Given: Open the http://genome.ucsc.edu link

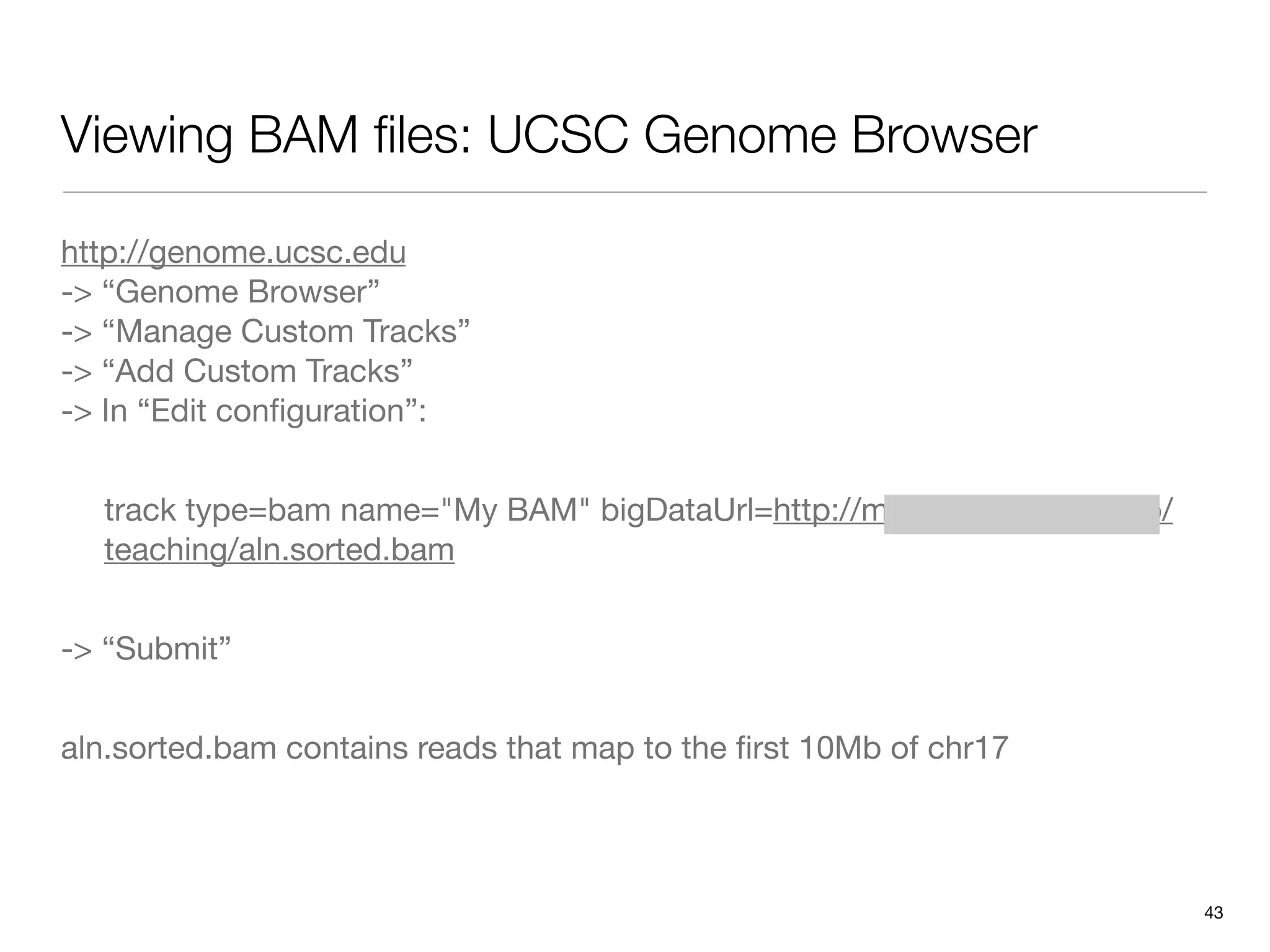Looking at the screenshot, I should pos(233,253).
